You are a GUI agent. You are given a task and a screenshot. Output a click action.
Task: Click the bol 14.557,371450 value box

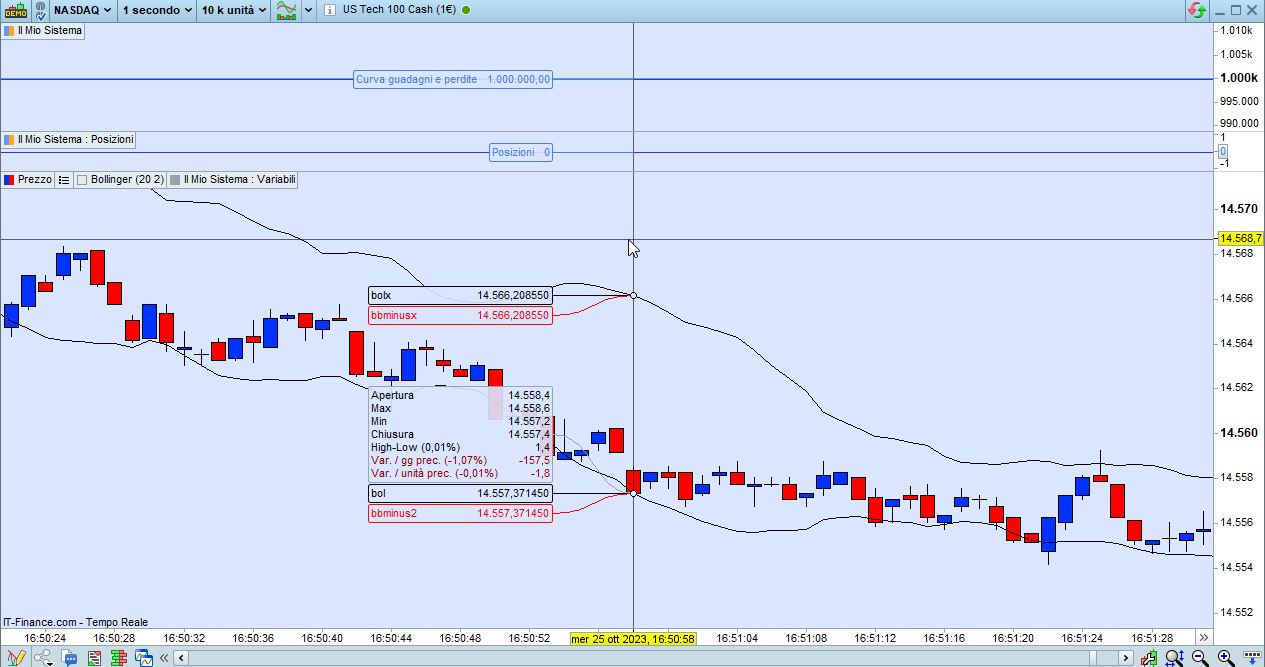[x=460, y=493]
